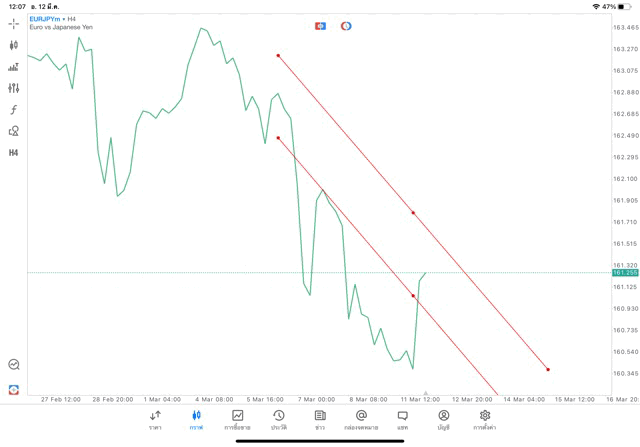640x447 pixels.
Task: Click the current price label 161.255
Action: coord(625,272)
